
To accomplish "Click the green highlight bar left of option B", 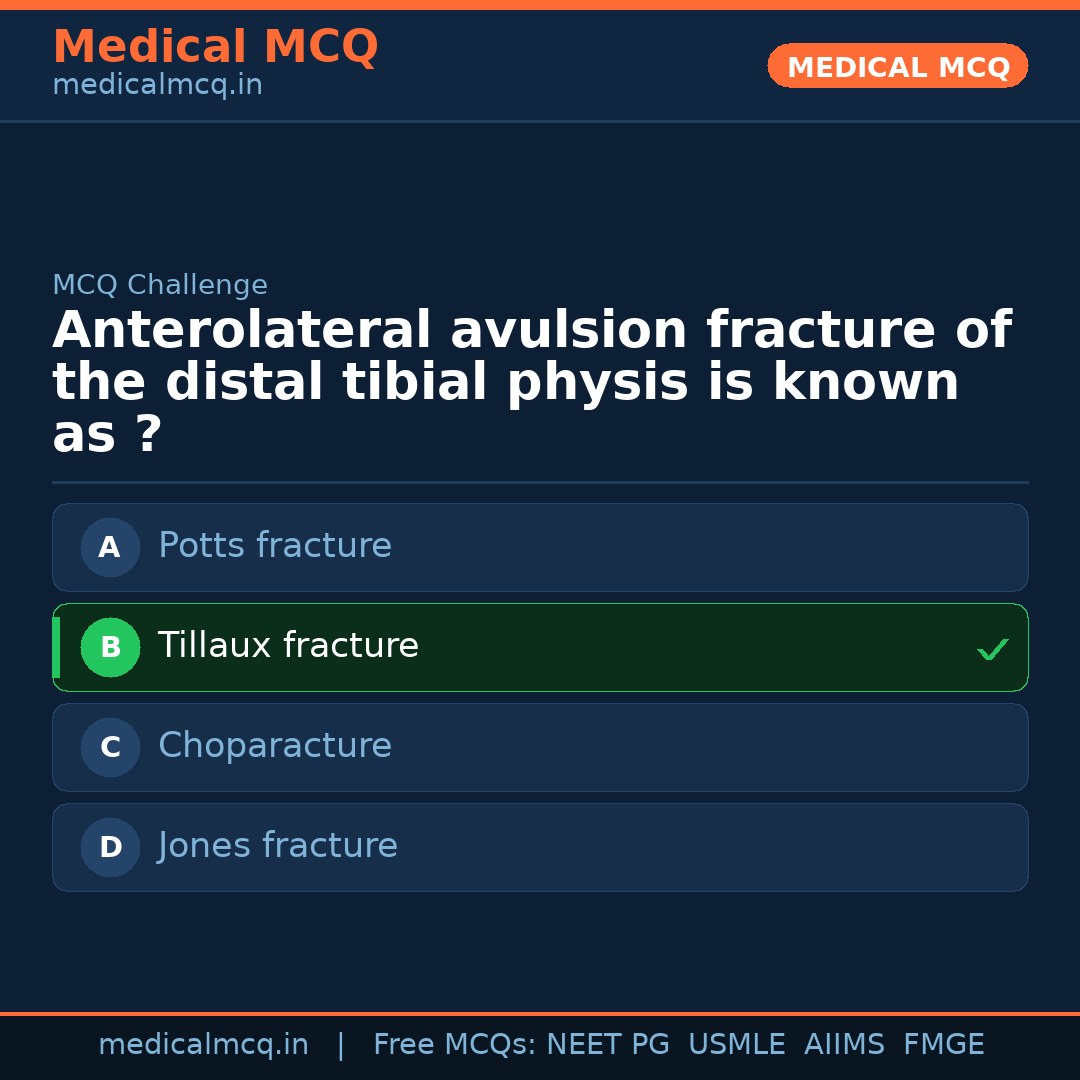I will 56,647.
